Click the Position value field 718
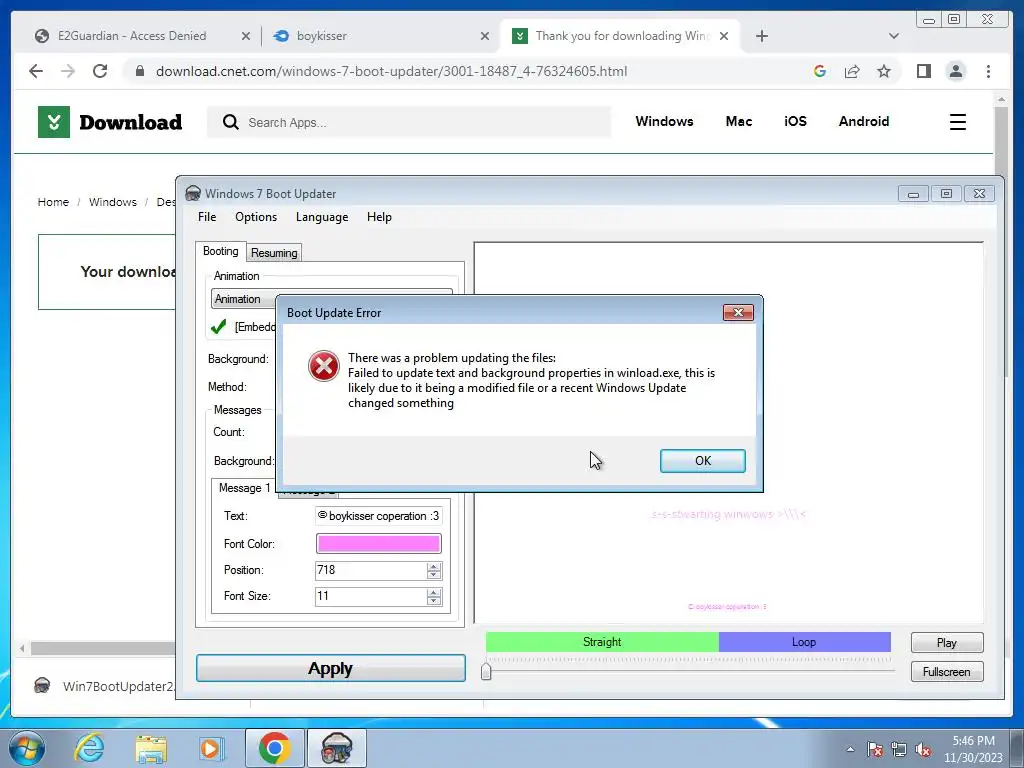This screenshot has width=1024, height=768. coord(370,570)
